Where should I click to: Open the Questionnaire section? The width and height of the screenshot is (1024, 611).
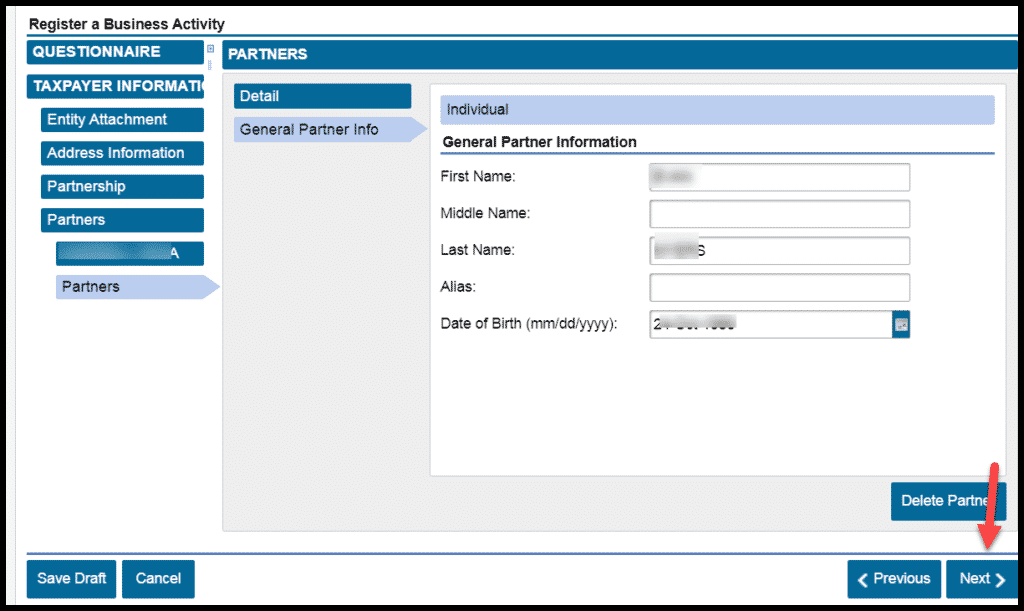pyautogui.click(x=115, y=52)
